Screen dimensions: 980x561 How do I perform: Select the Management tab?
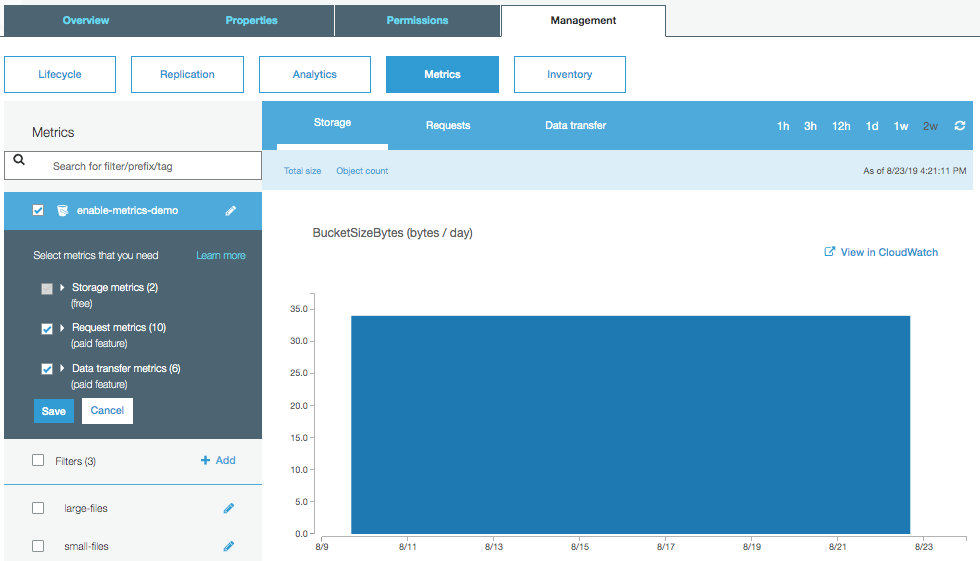[583, 21]
